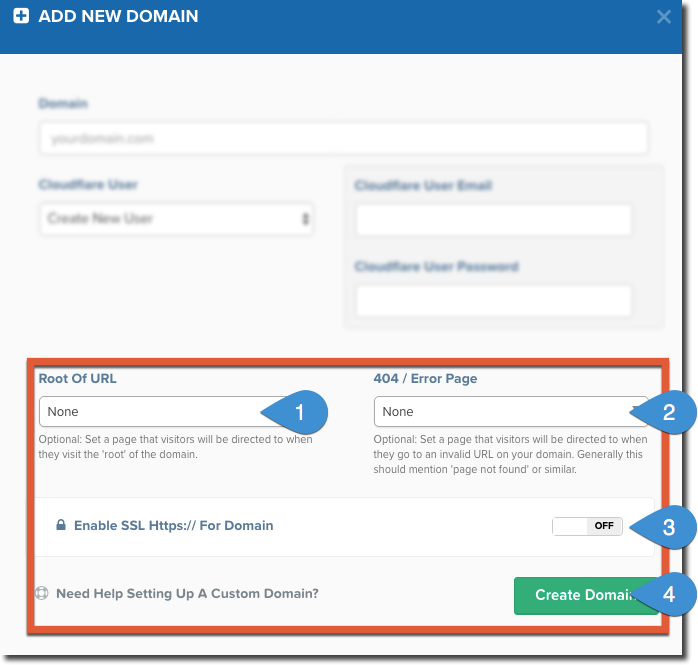Click the Cloudflare User Email field
This screenshot has height=665, width=698.
493,220
